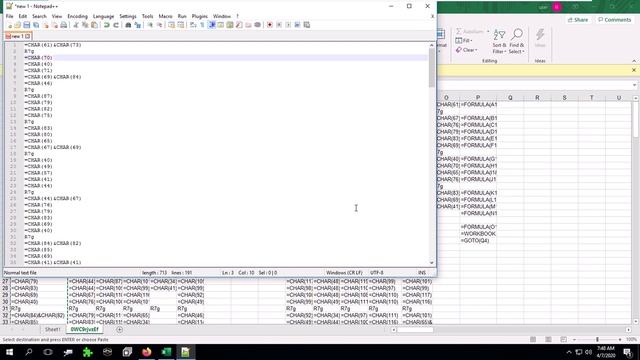Click the Save recorded macro icon
640x360 pixels.
(x=307, y=25)
